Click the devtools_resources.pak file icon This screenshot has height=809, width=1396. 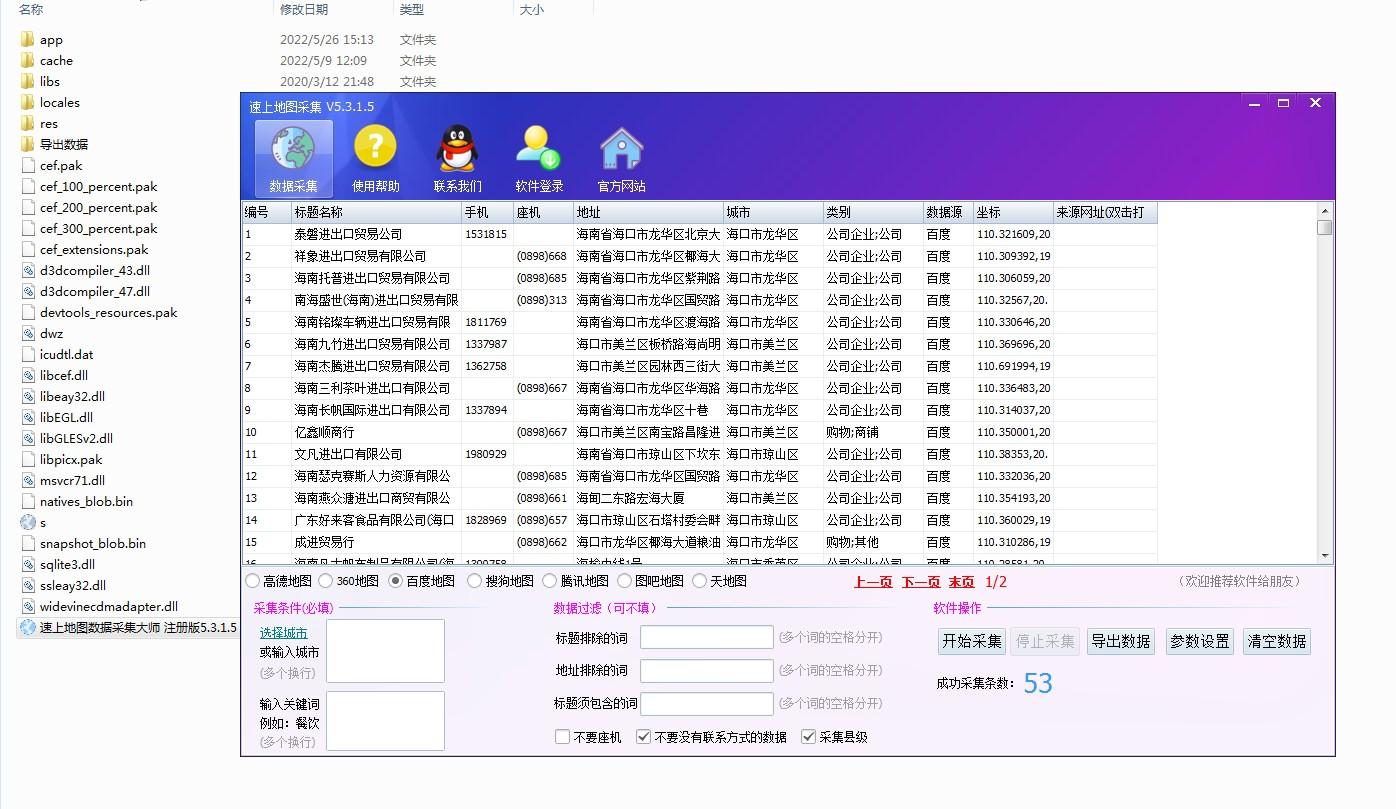[x=27, y=313]
